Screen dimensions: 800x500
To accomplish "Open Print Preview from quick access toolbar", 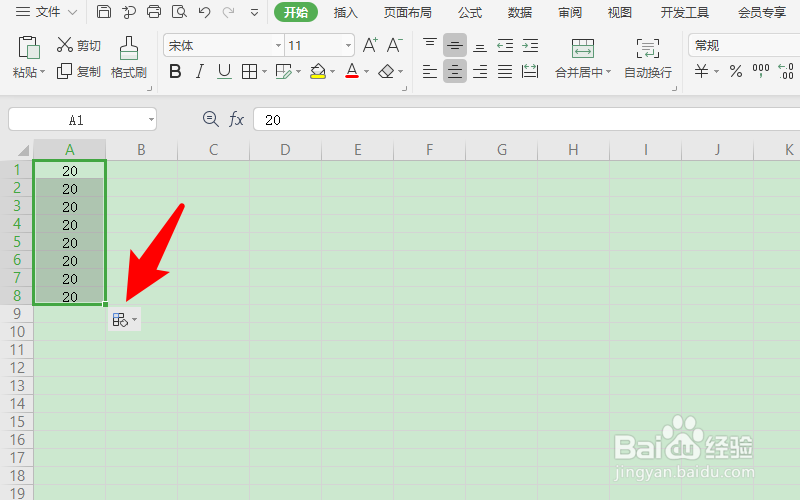I will [x=179, y=12].
